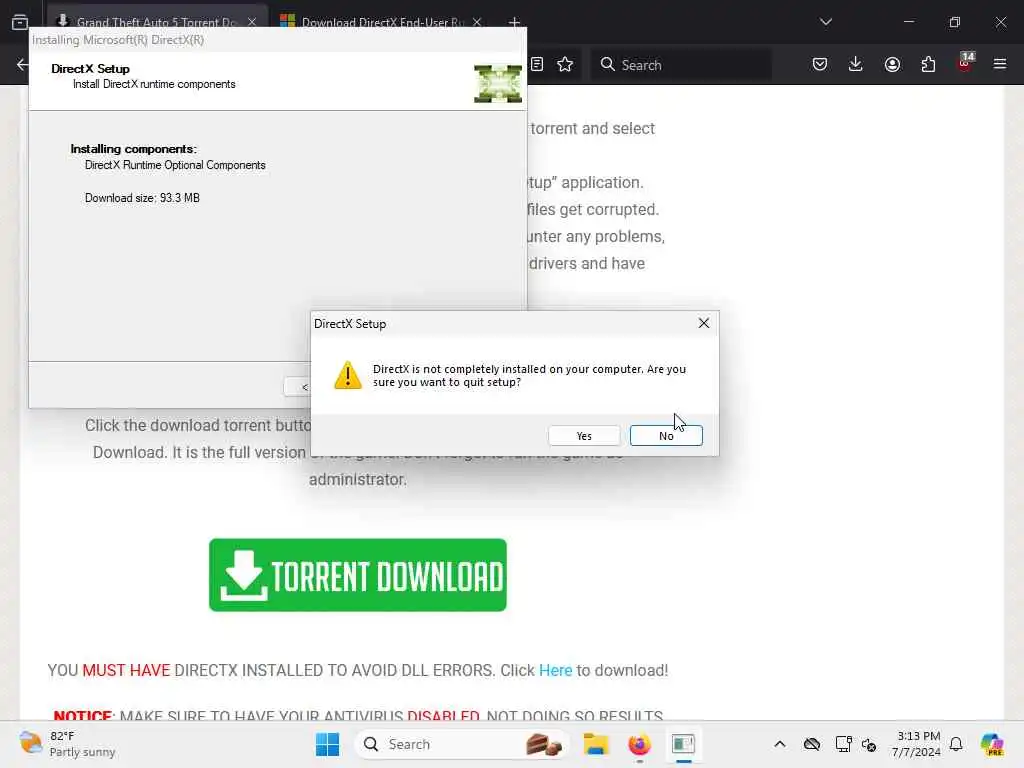Click the back button in the DirectX installer
Viewport: 1024px width, 768px height.
[x=298, y=387]
